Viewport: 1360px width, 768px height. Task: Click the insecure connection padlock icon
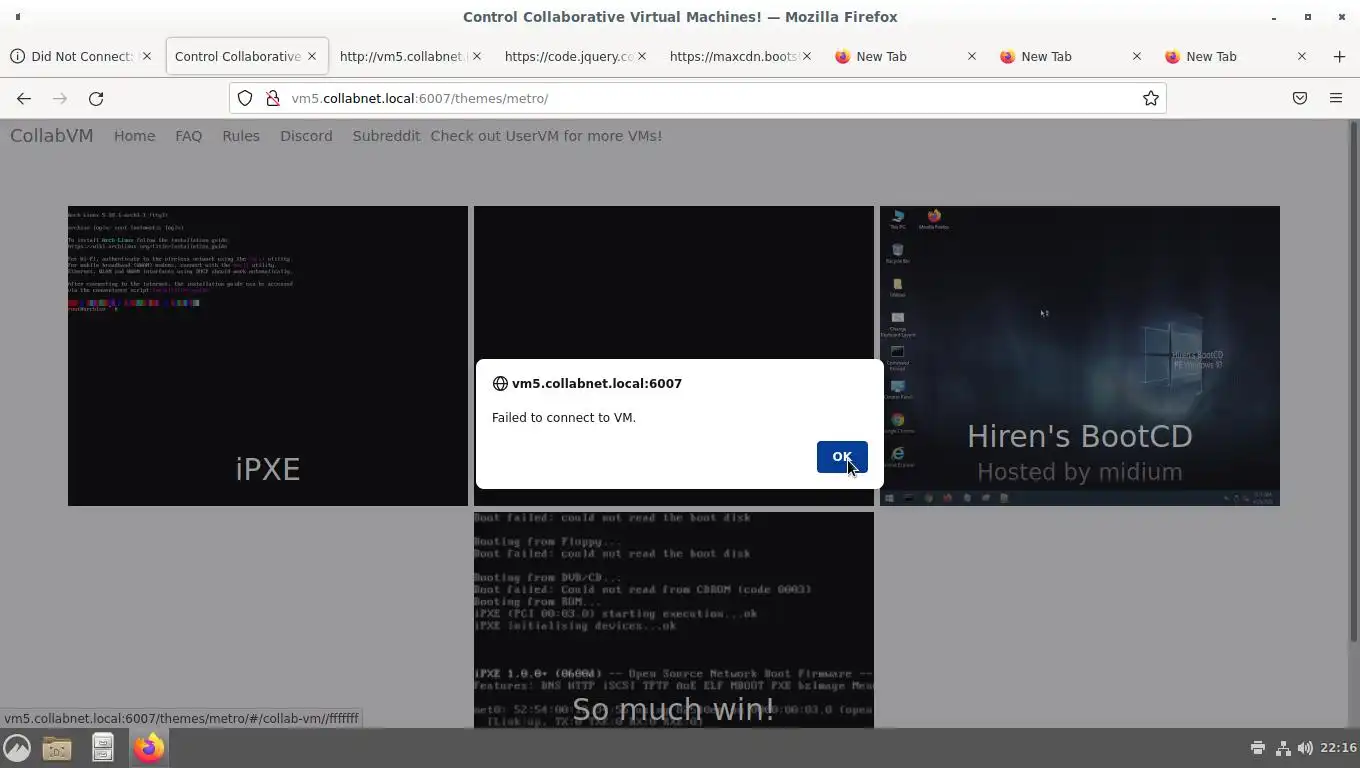(x=272, y=98)
